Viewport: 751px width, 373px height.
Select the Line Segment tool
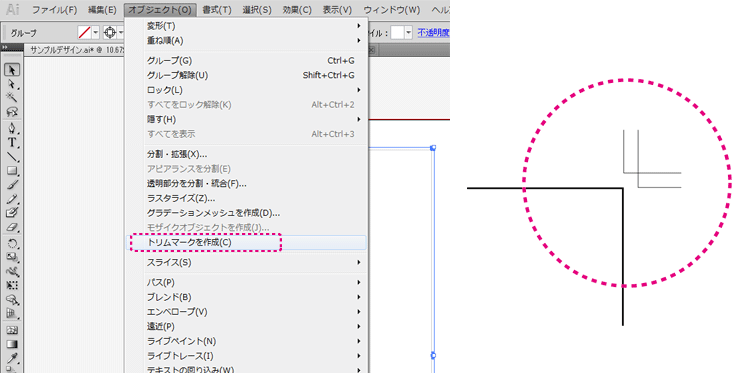pos(12,157)
